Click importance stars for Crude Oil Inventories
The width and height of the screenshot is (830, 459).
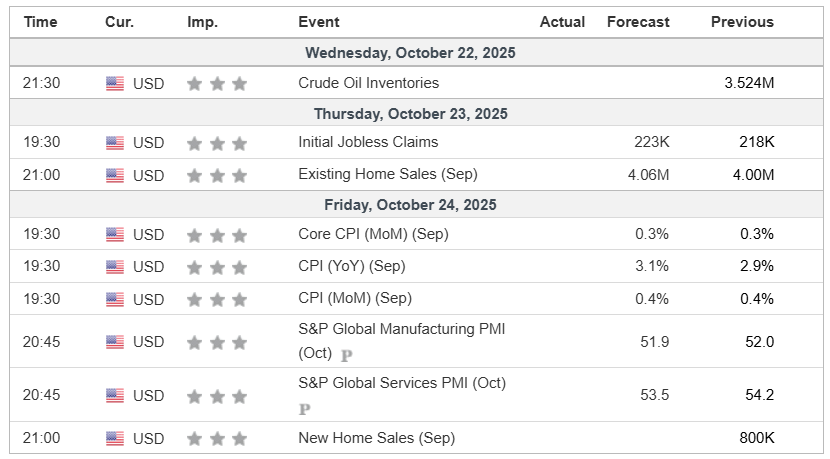217,84
